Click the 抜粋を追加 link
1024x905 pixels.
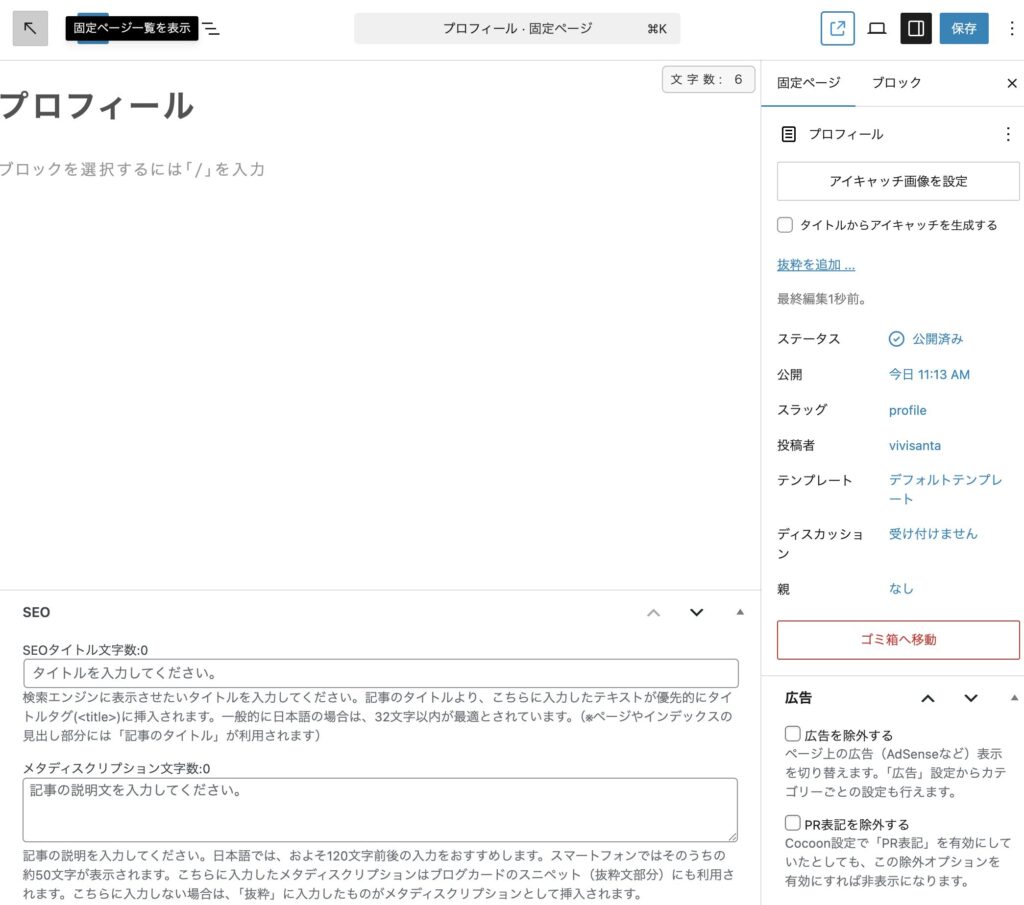[815, 265]
